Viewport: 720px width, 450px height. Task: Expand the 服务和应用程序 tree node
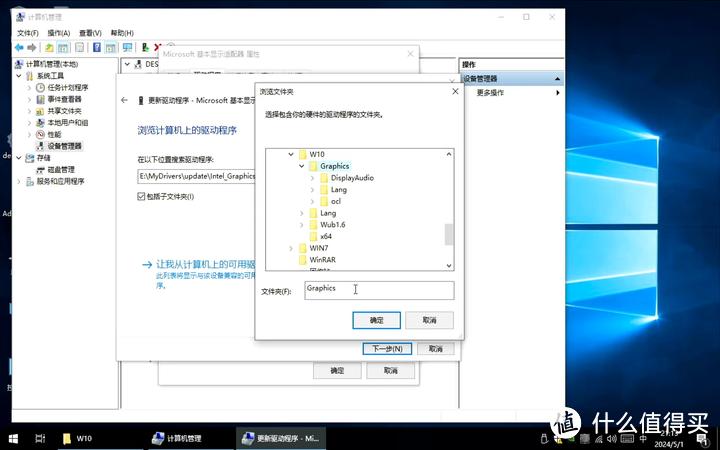tap(17, 181)
